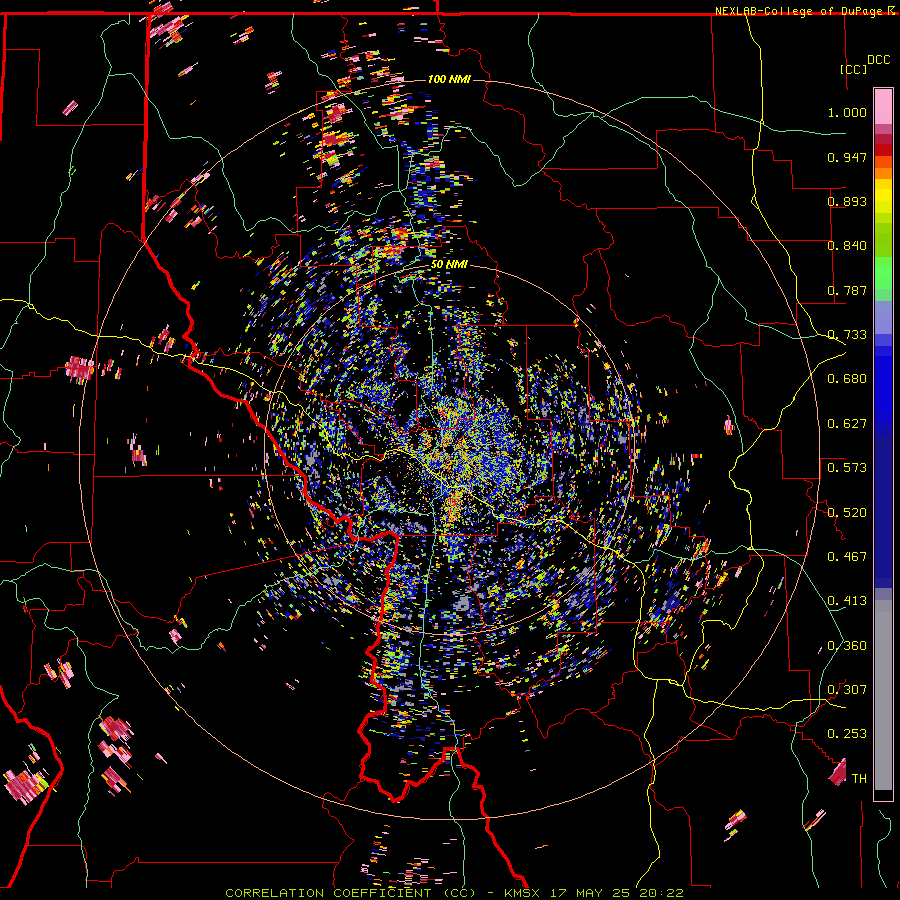Click the TH label at legend bottom
The image size is (900, 900).
tap(859, 779)
